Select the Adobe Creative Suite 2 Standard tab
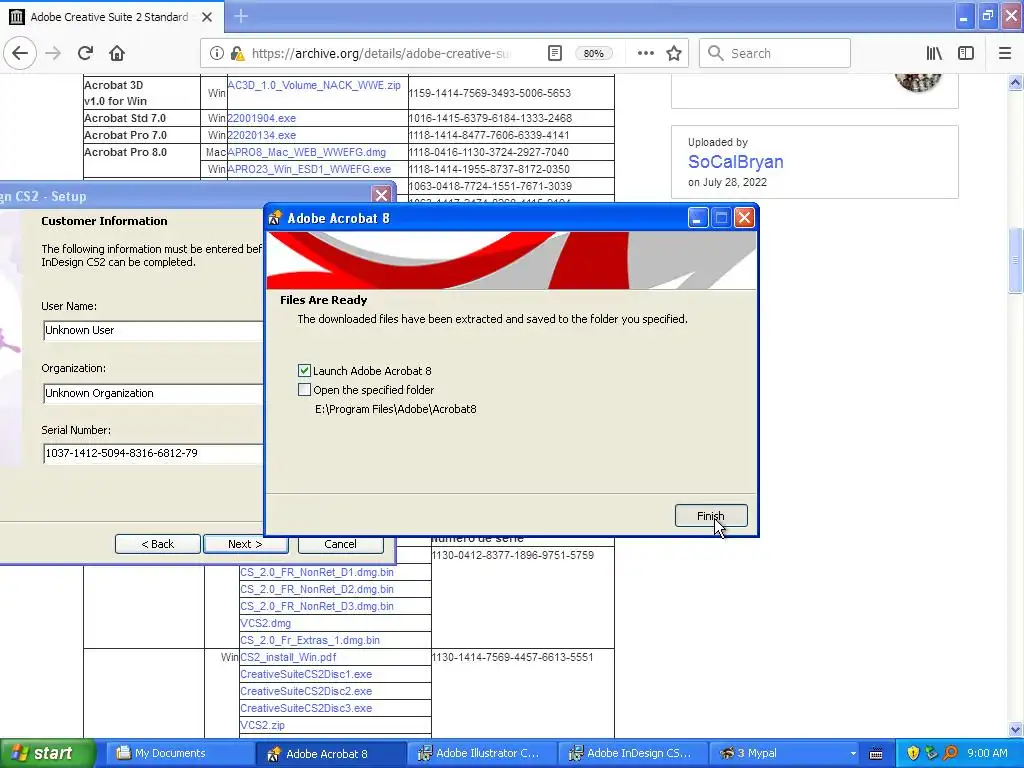This screenshot has width=1024, height=768. tap(112, 16)
